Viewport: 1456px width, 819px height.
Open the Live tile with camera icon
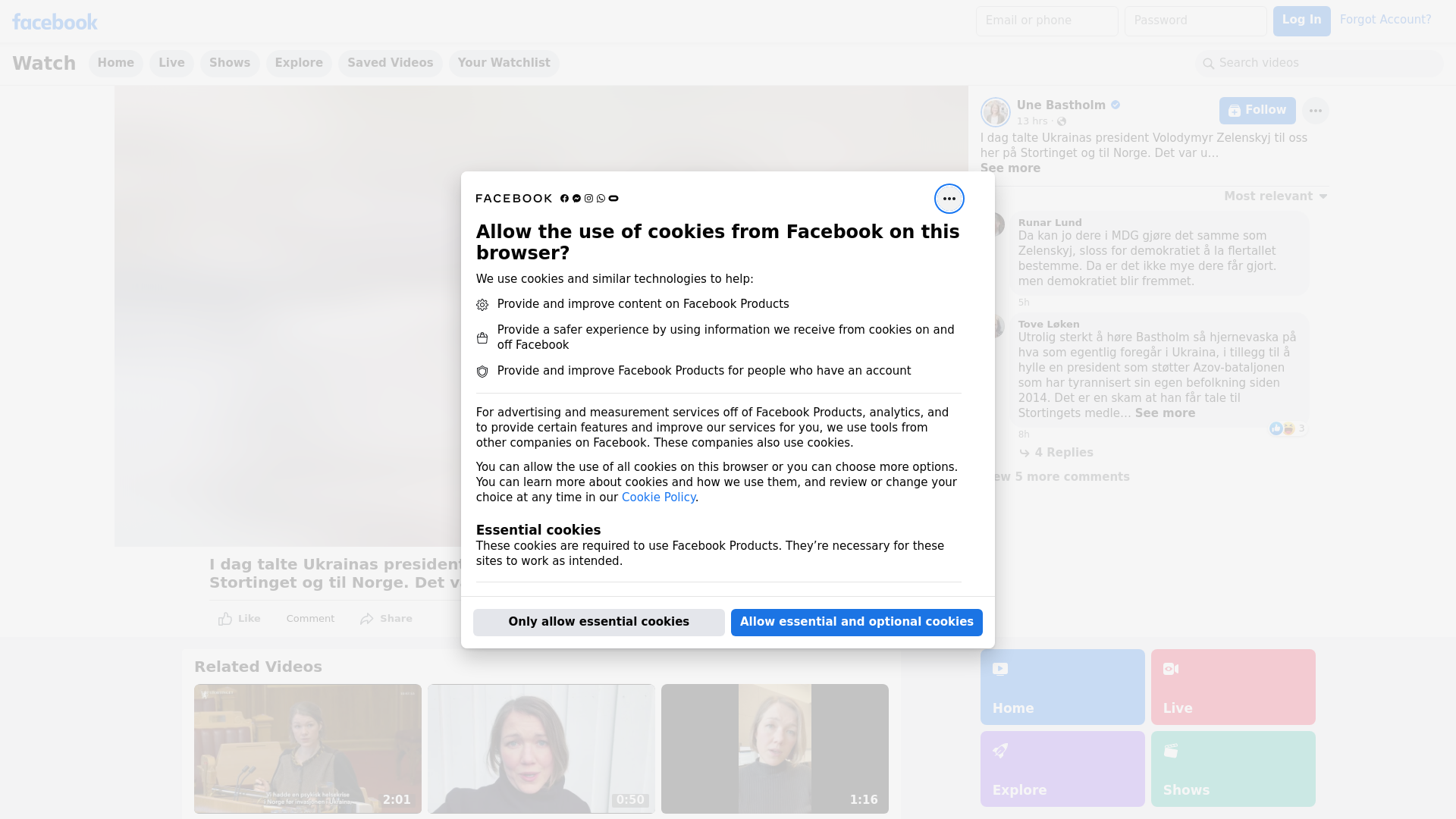1232,686
